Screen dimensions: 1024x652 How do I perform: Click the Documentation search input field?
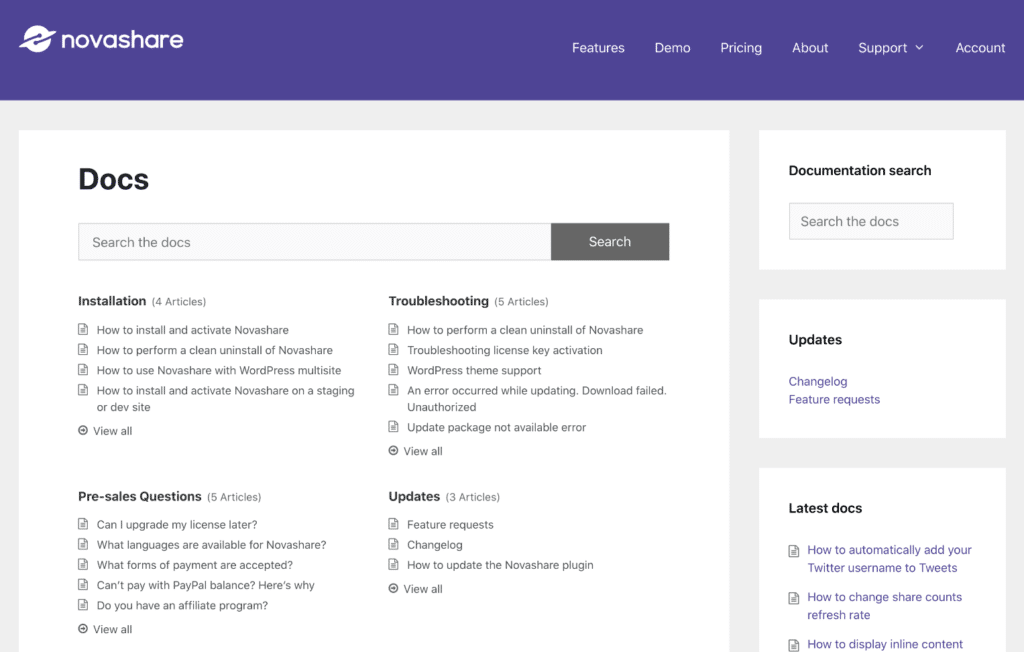click(870, 221)
